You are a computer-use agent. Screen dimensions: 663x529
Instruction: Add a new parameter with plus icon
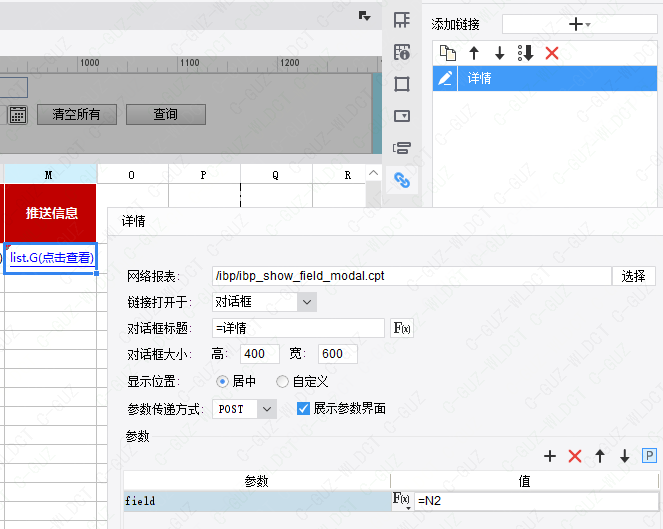[550, 456]
